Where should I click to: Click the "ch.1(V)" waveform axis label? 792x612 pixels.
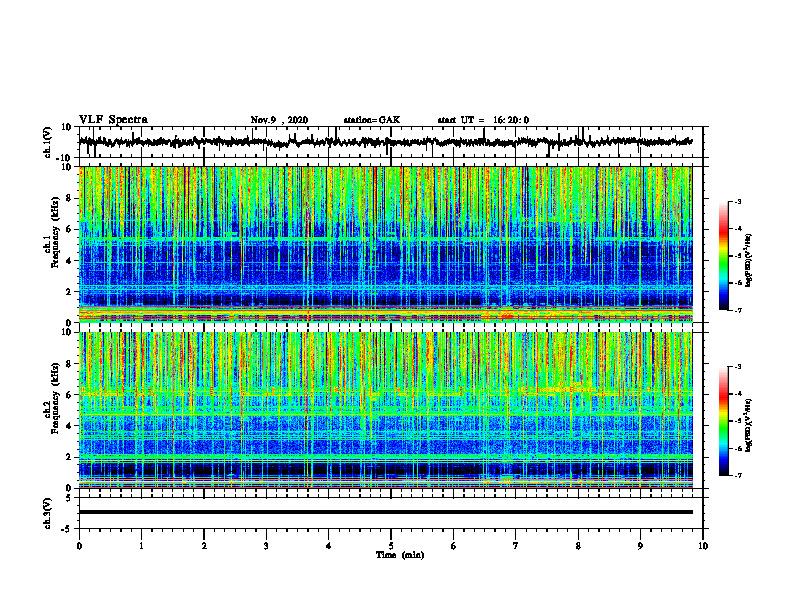coord(48,142)
